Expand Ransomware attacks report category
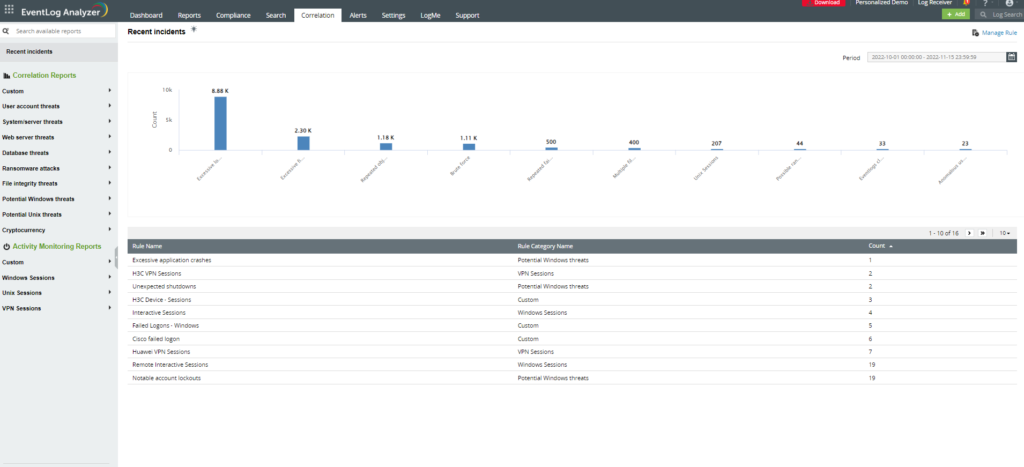 point(109,168)
